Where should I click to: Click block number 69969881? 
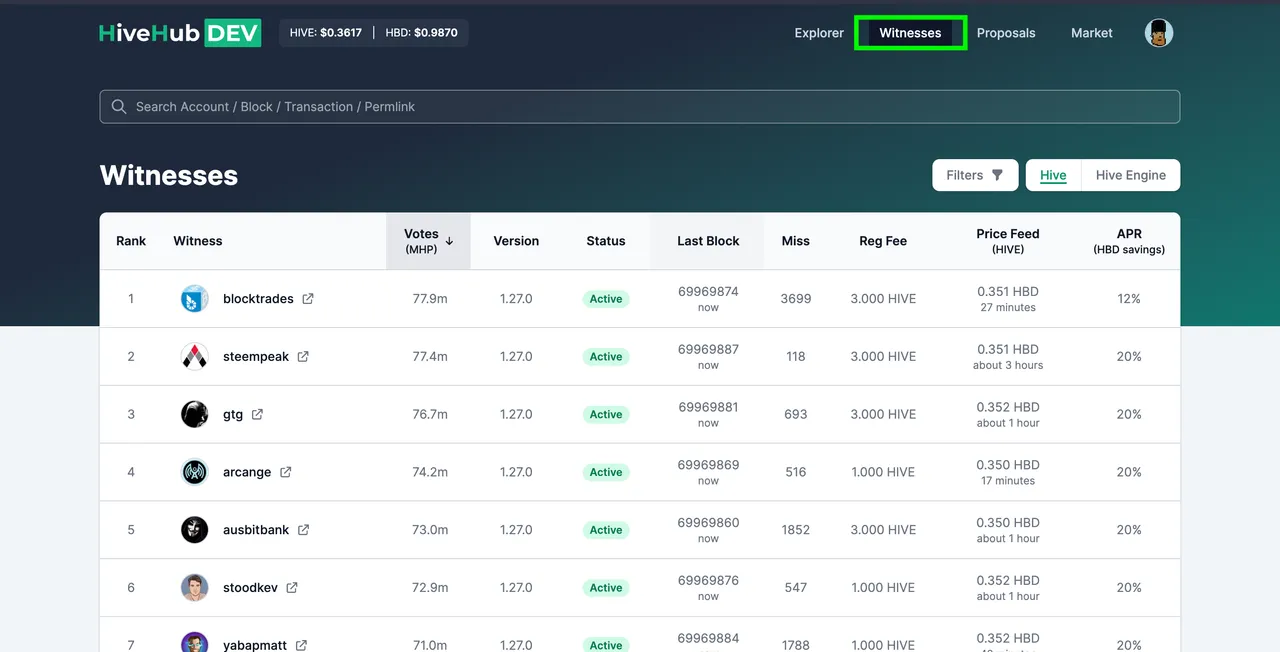tap(708, 407)
